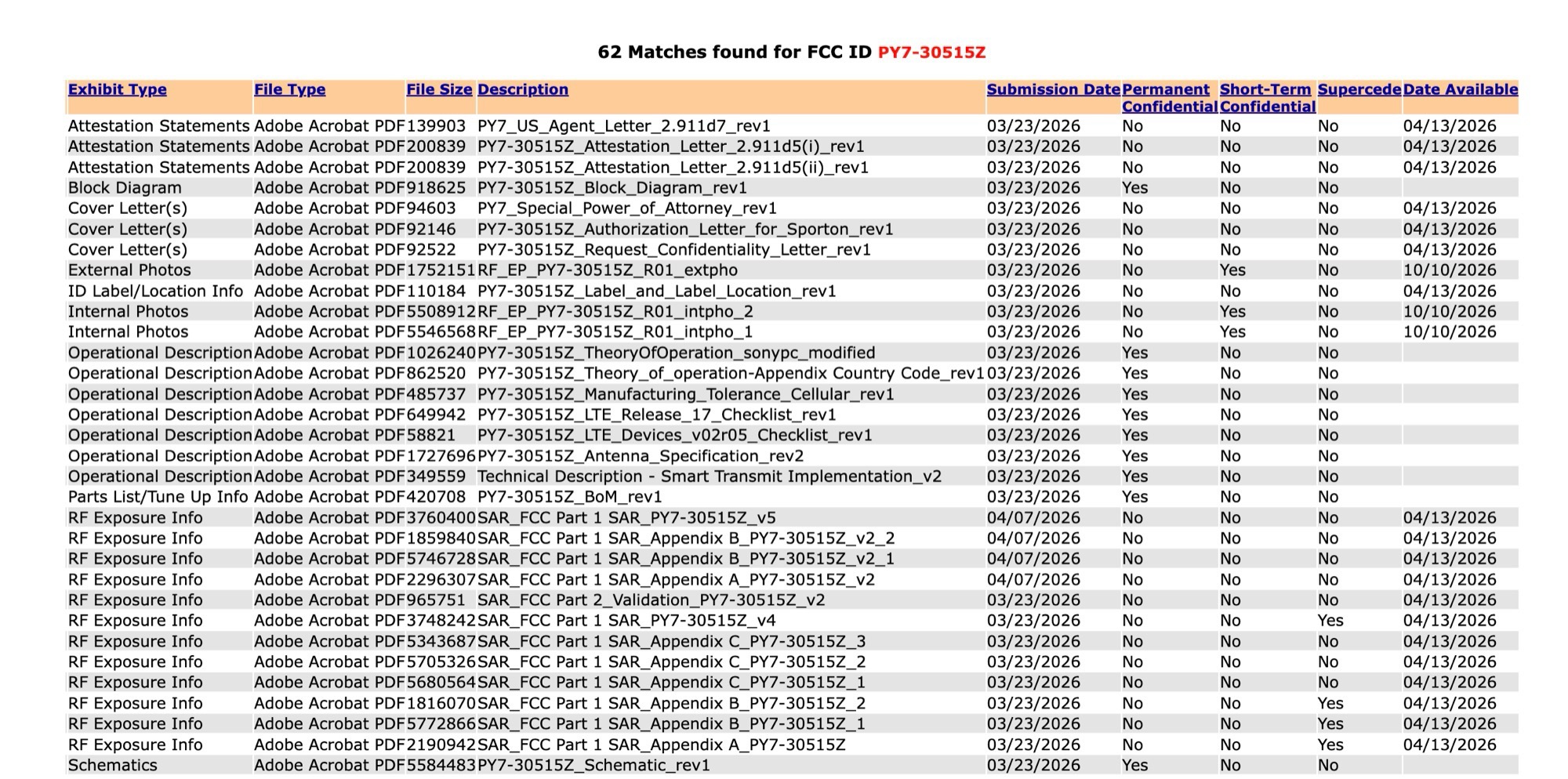
Task: Click SAR Appendix B_PY7-30515Z_v2_1 description
Action: point(686,560)
